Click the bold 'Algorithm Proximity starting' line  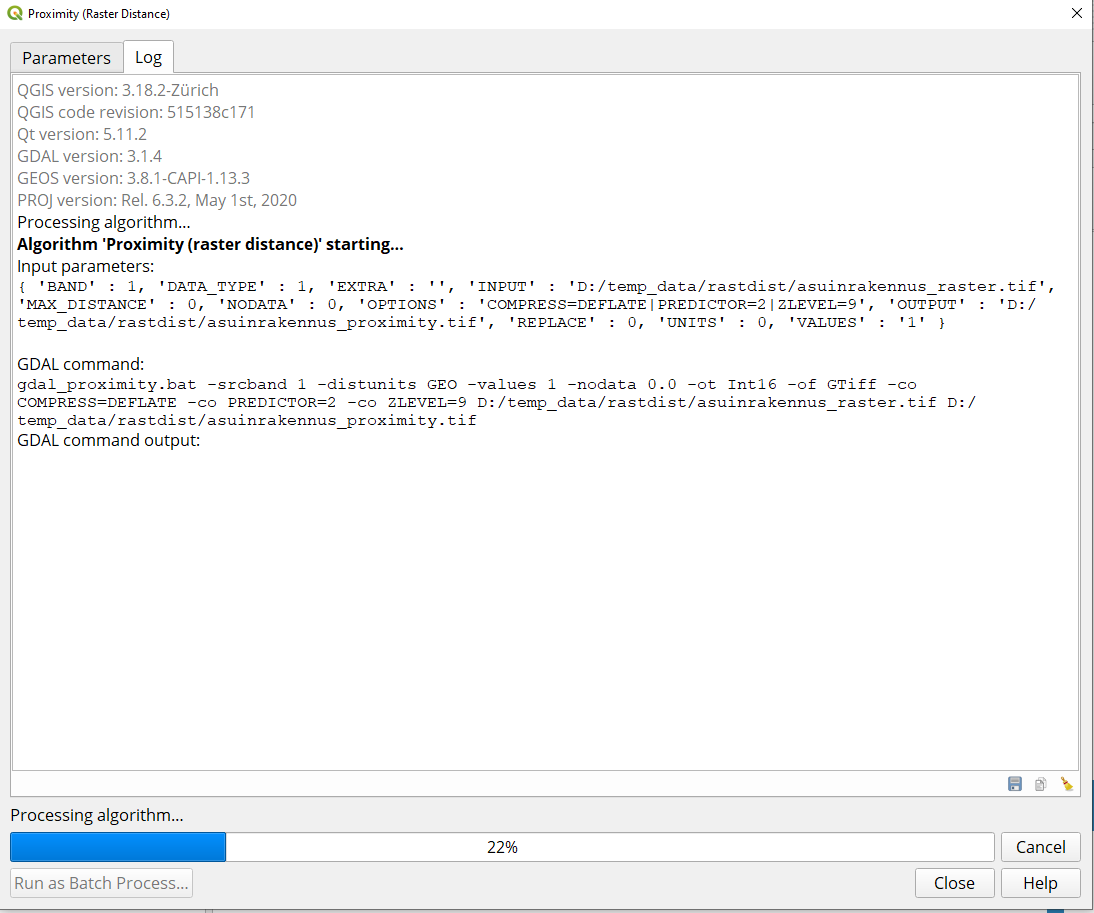210,244
